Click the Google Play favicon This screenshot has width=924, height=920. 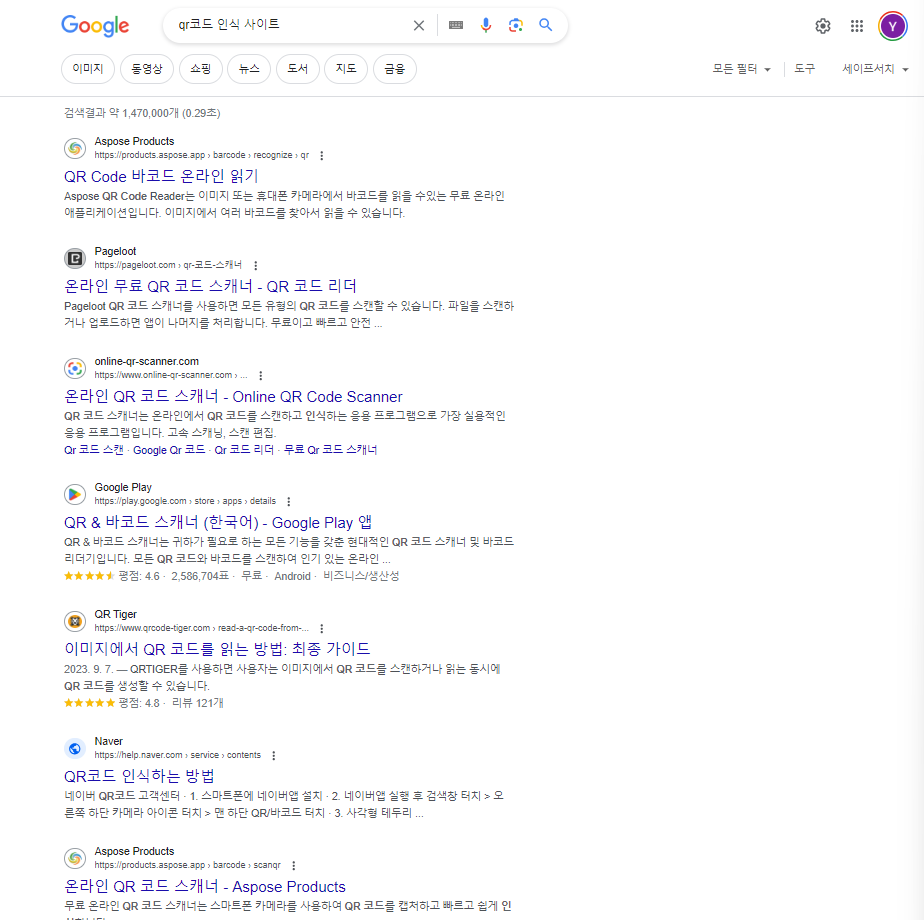click(x=75, y=494)
